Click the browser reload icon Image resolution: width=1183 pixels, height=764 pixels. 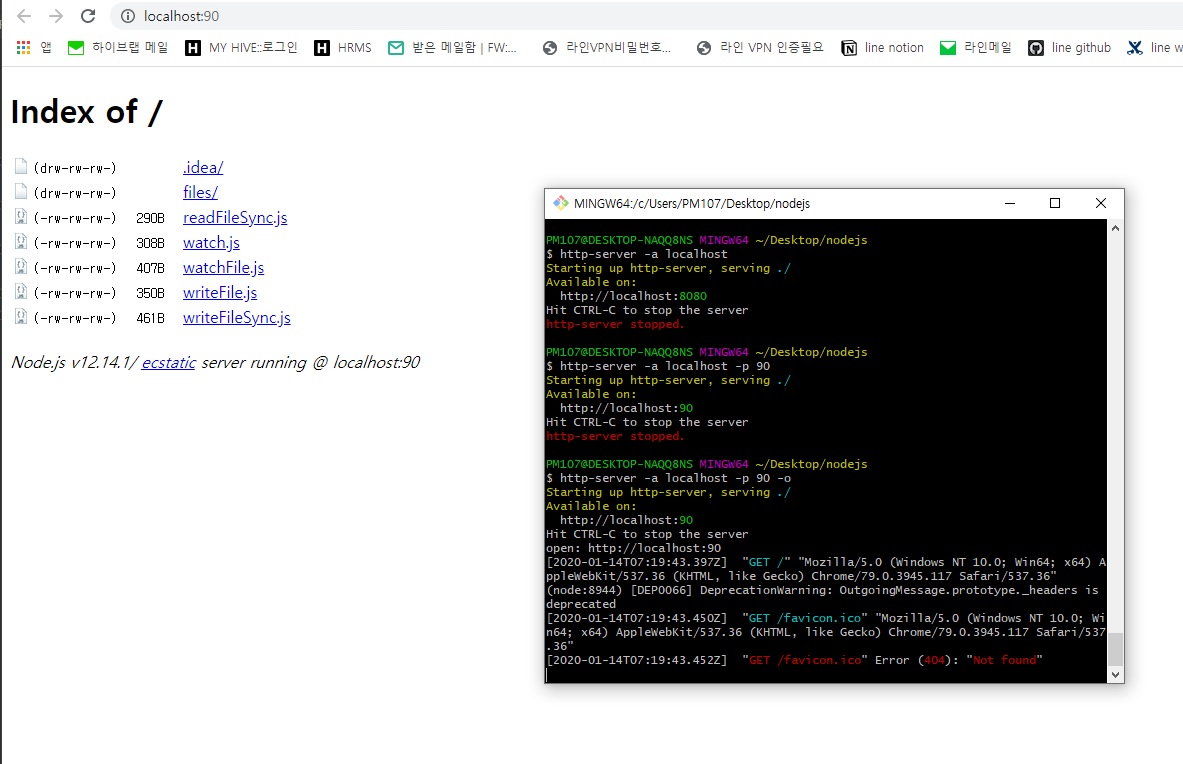point(88,16)
